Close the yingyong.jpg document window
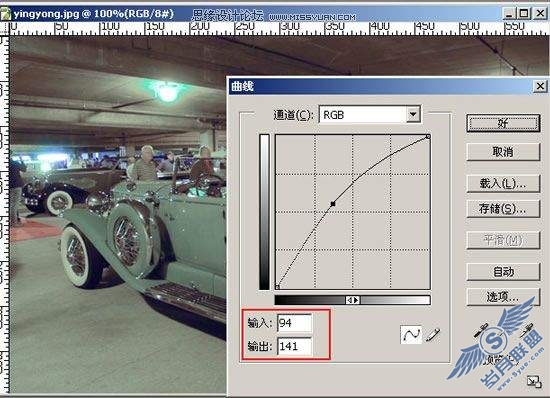 [x=540, y=14]
